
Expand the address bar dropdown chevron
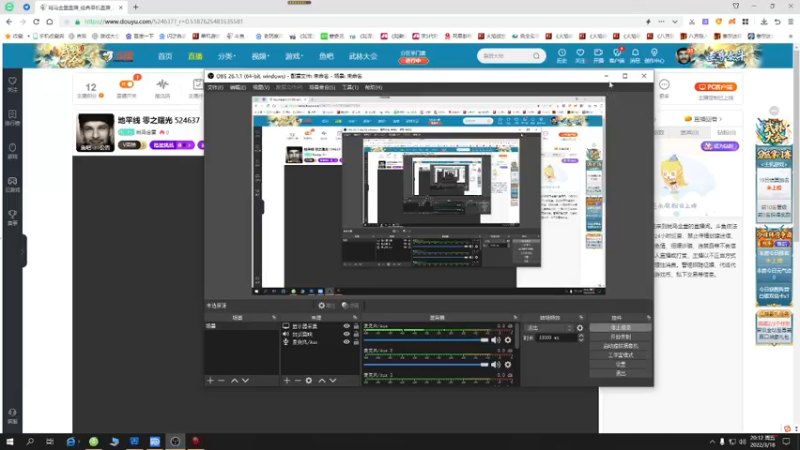(674, 22)
